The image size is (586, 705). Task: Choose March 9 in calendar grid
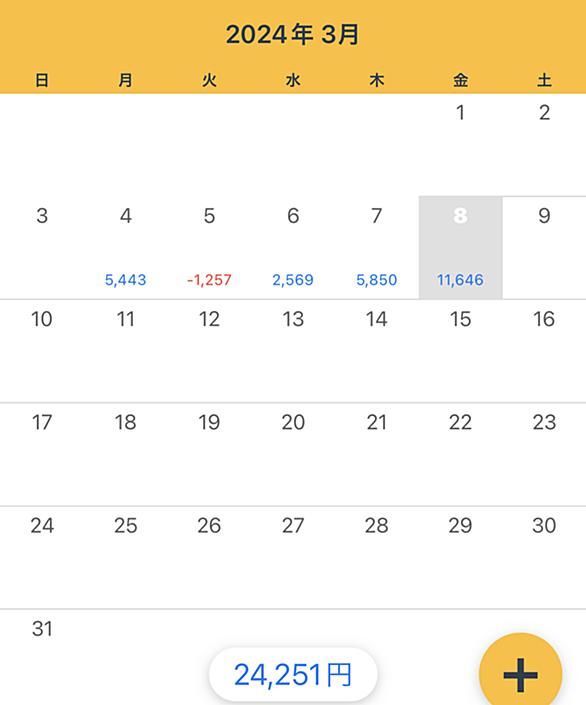pos(544,248)
